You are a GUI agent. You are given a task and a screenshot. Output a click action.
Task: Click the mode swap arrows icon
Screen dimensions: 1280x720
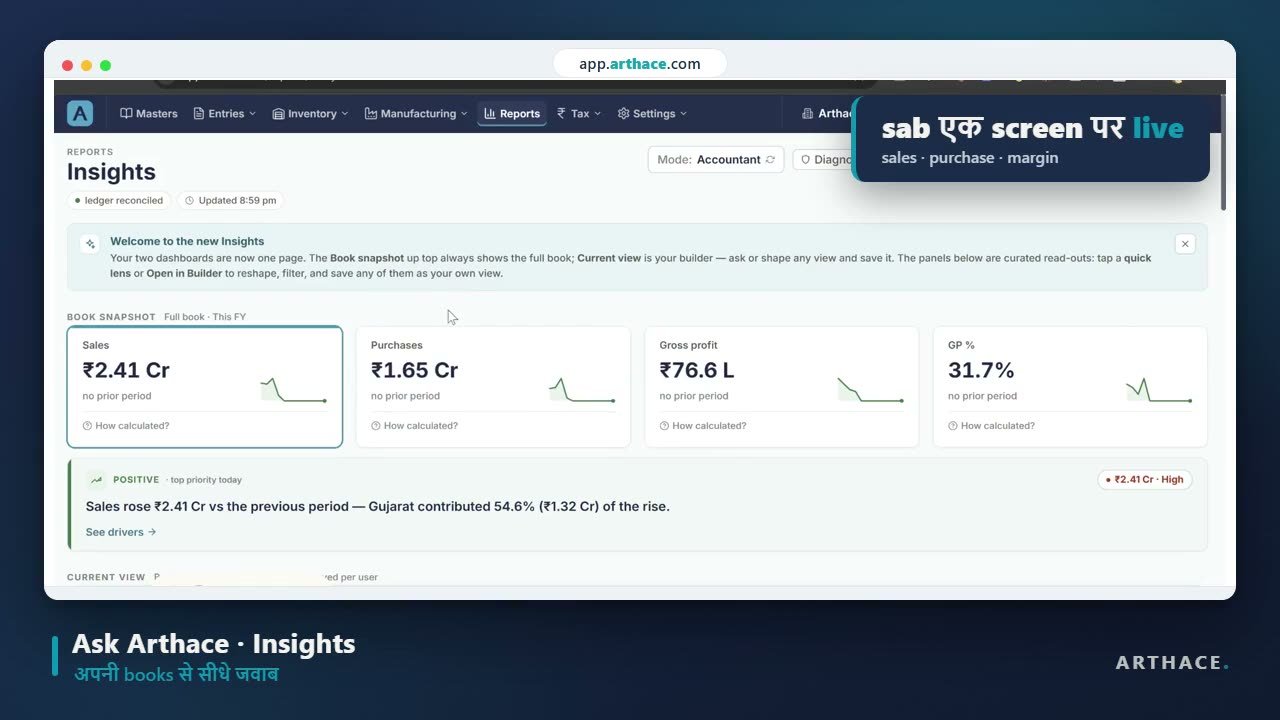770,160
